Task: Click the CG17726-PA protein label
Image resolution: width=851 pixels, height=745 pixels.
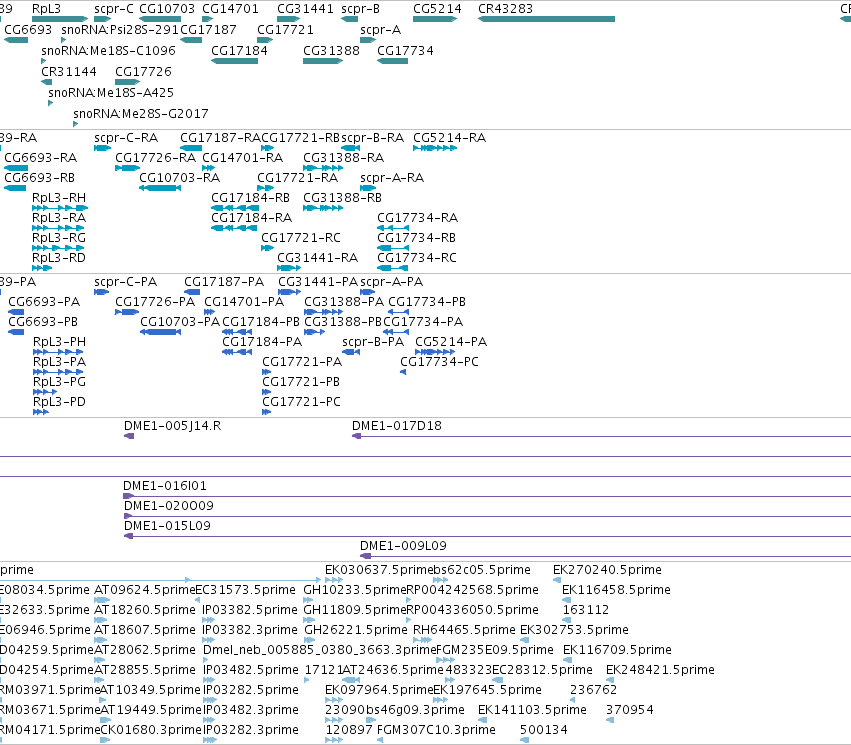Action: [x=155, y=302]
